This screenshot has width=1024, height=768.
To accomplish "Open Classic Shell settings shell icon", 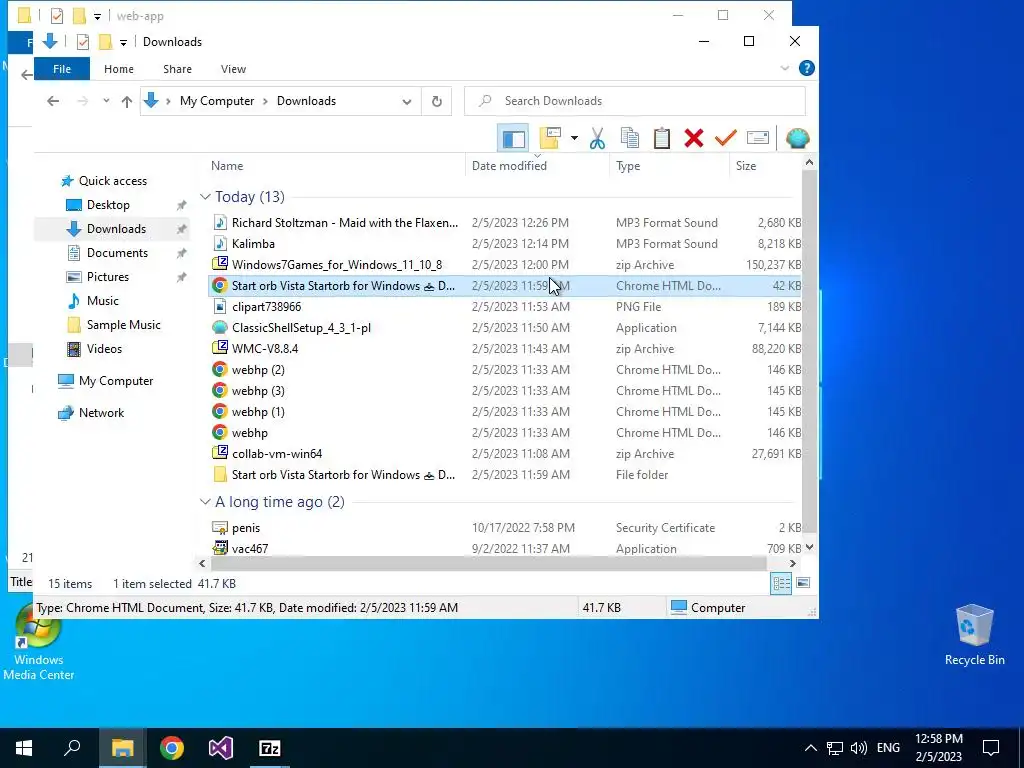I will click(797, 138).
